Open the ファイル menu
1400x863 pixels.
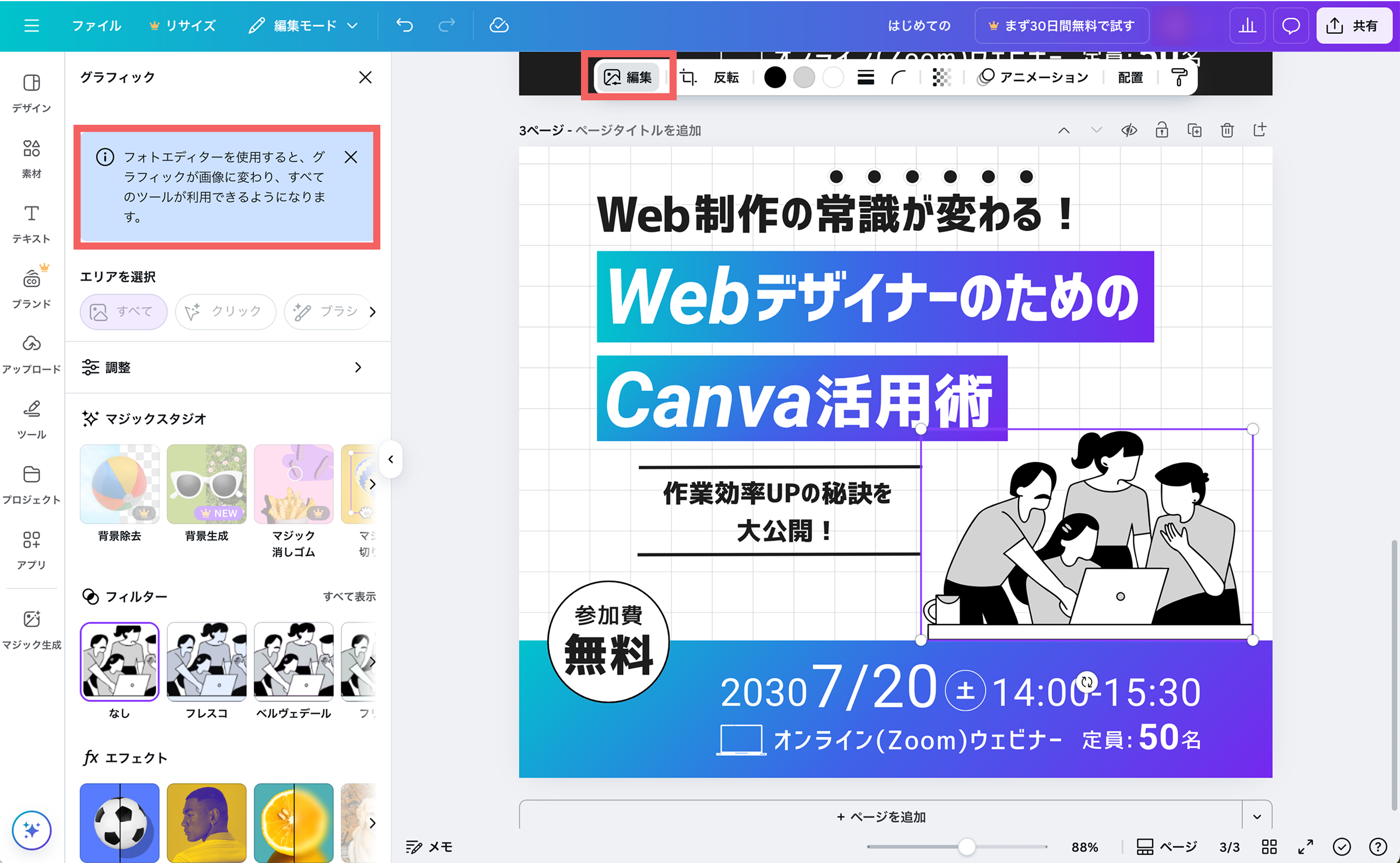[96, 26]
